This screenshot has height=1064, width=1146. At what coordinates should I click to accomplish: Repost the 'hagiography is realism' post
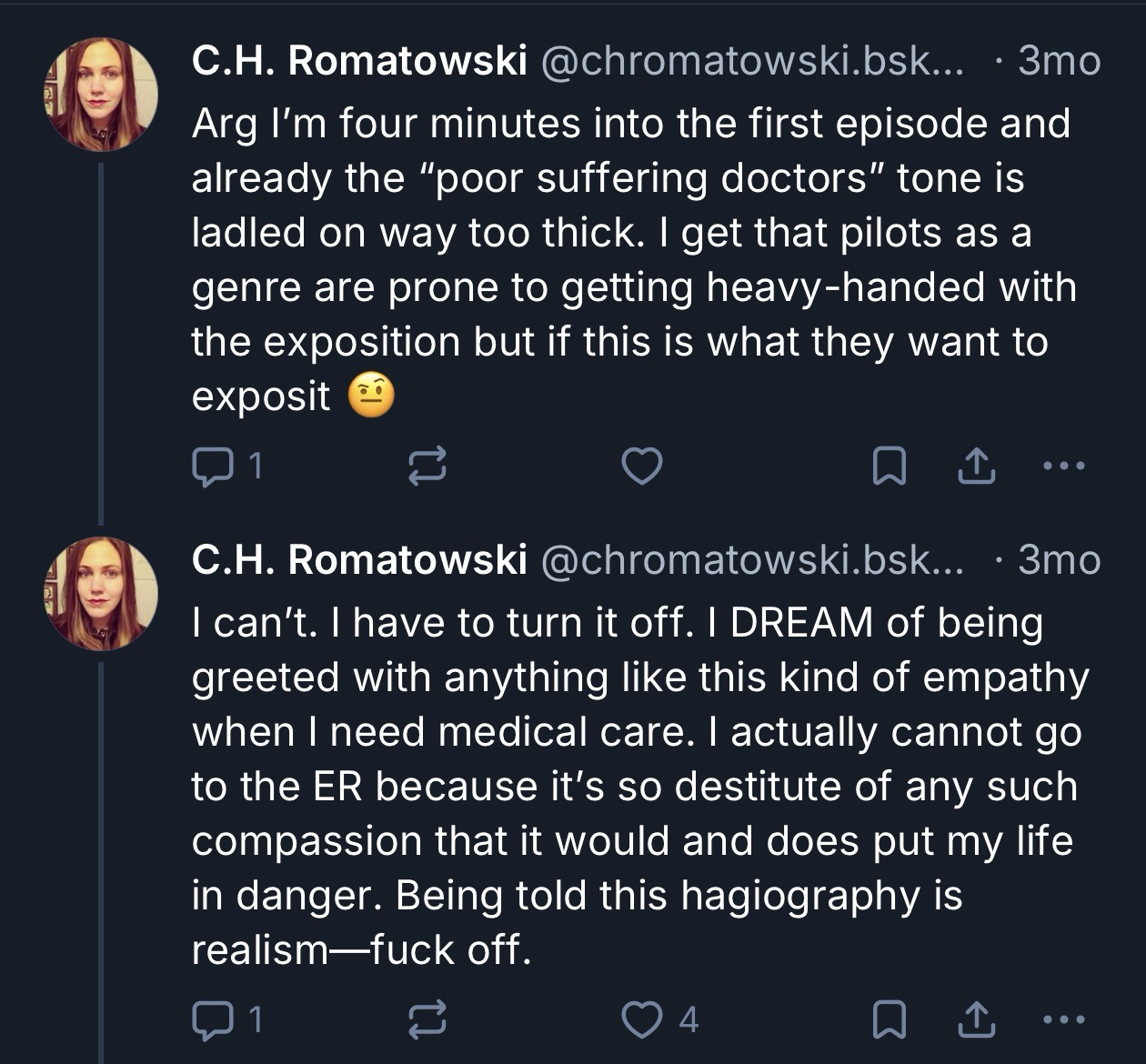[x=426, y=1019]
